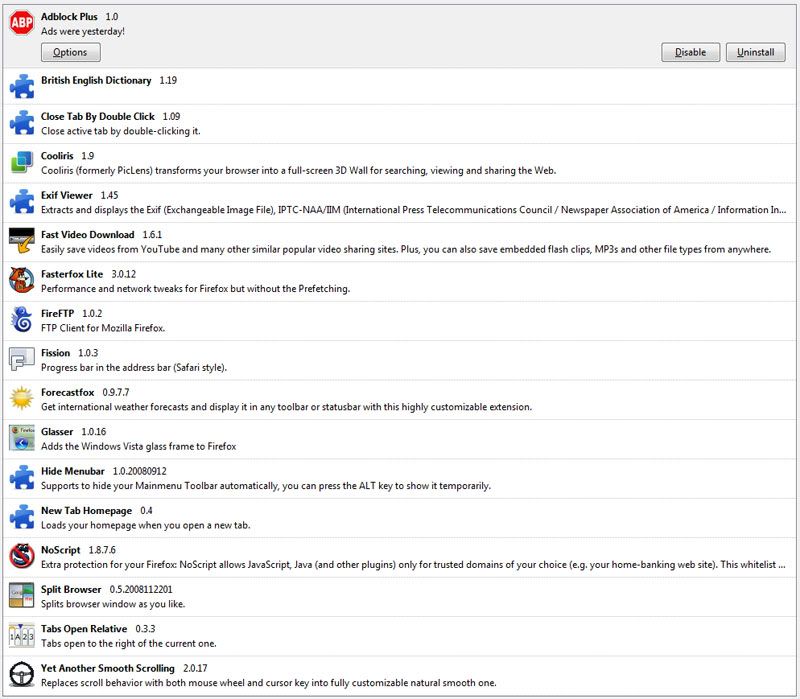Uninstall the Adblock Plus extension
Image resolution: width=800 pixels, height=699 pixels.
pyautogui.click(x=755, y=53)
